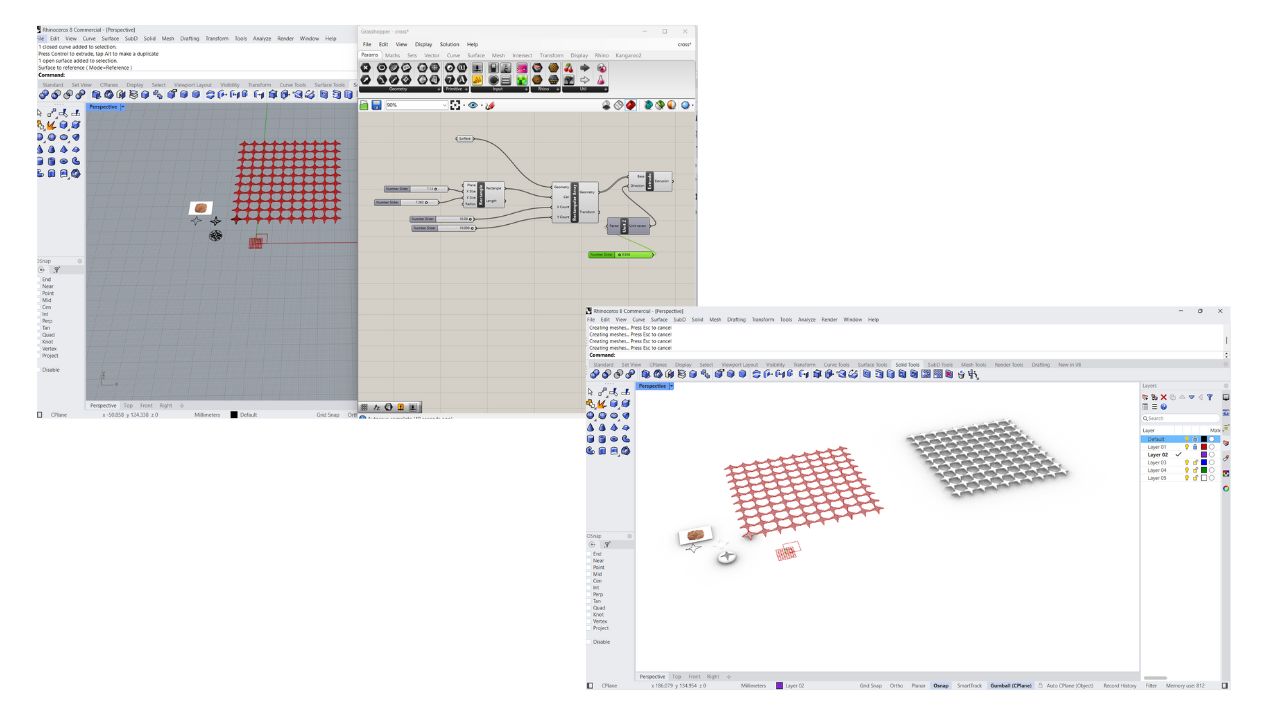Image resolution: width=1280 pixels, height=720 pixels.
Task: Click the red X delete layer icon
Action: (x=1163, y=397)
